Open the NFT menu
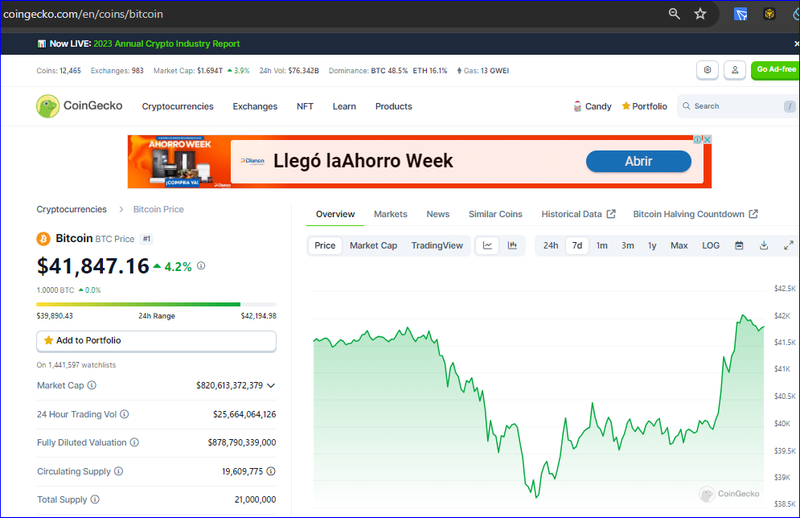 pyautogui.click(x=305, y=106)
